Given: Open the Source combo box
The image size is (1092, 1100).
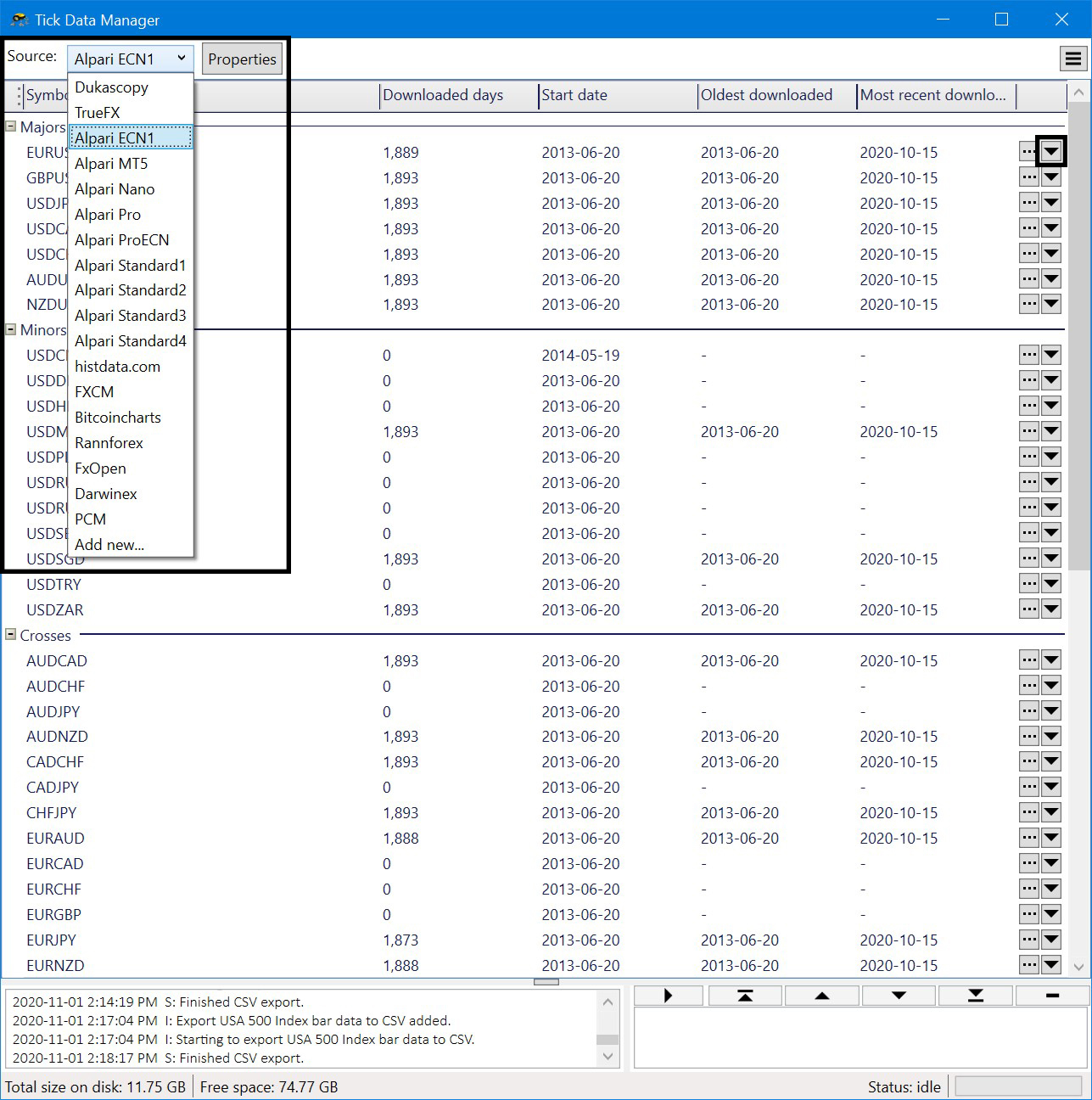Looking at the screenshot, I should (x=131, y=59).
